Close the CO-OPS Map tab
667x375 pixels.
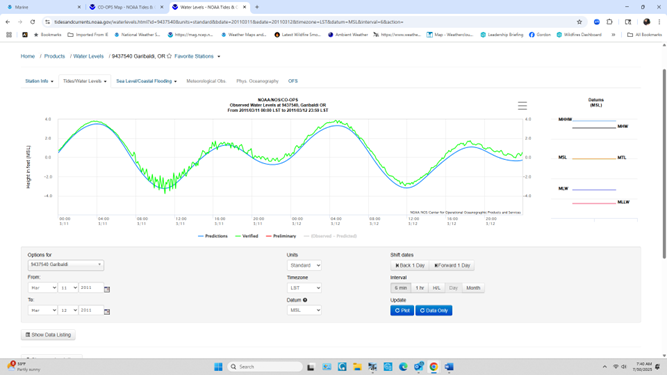(162, 7)
